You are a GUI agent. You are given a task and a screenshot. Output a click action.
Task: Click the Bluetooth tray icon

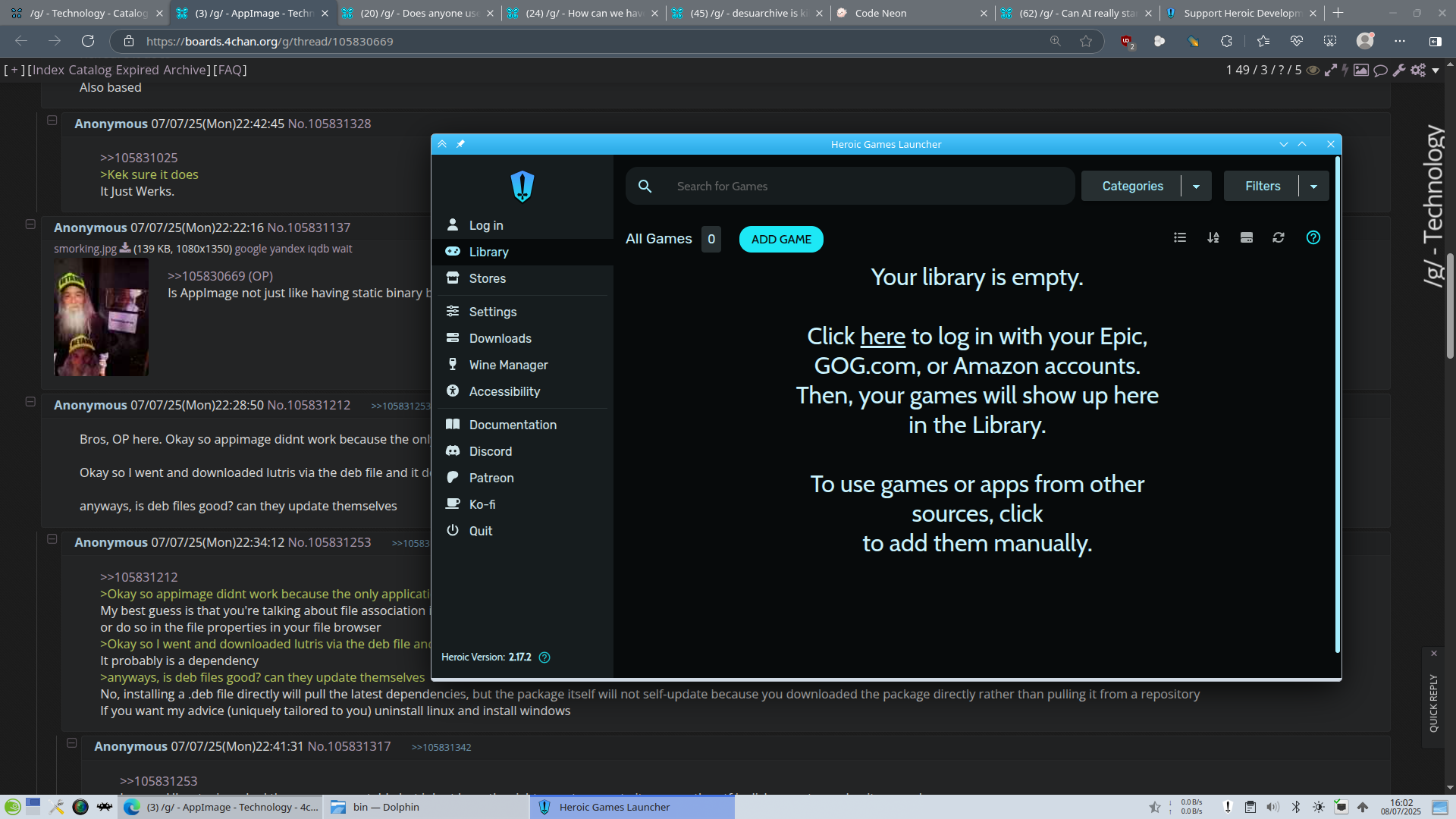(x=1296, y=807)
